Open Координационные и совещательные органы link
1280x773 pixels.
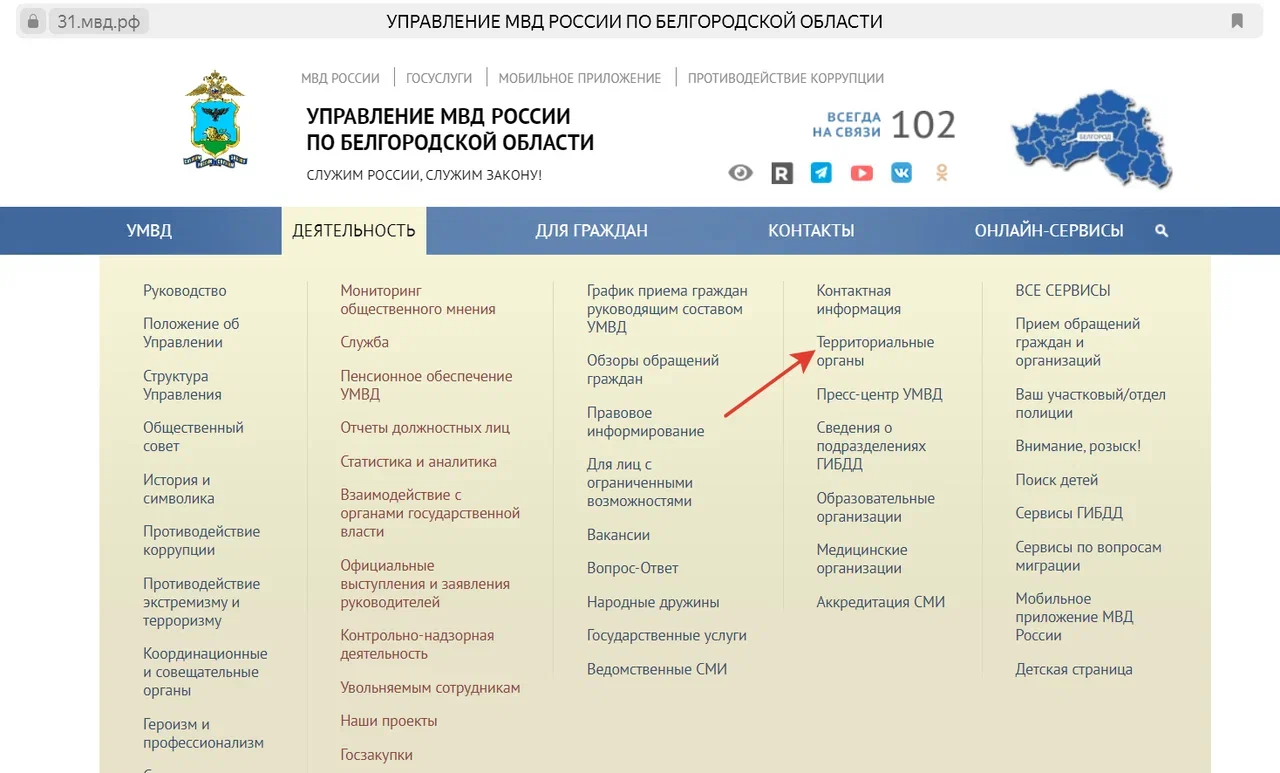(205, 672)
